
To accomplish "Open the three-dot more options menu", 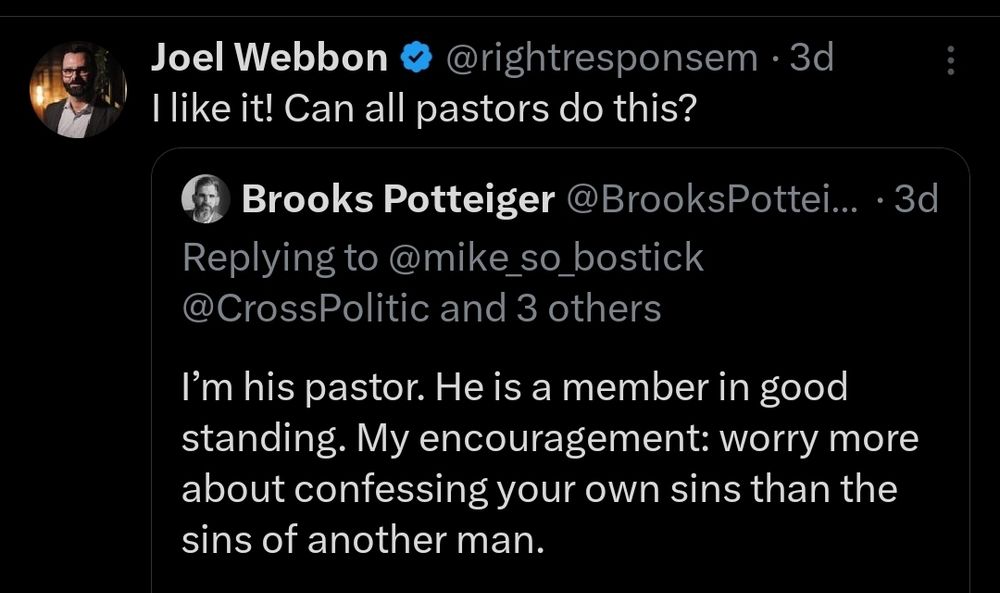I will [x=949, y=63].
